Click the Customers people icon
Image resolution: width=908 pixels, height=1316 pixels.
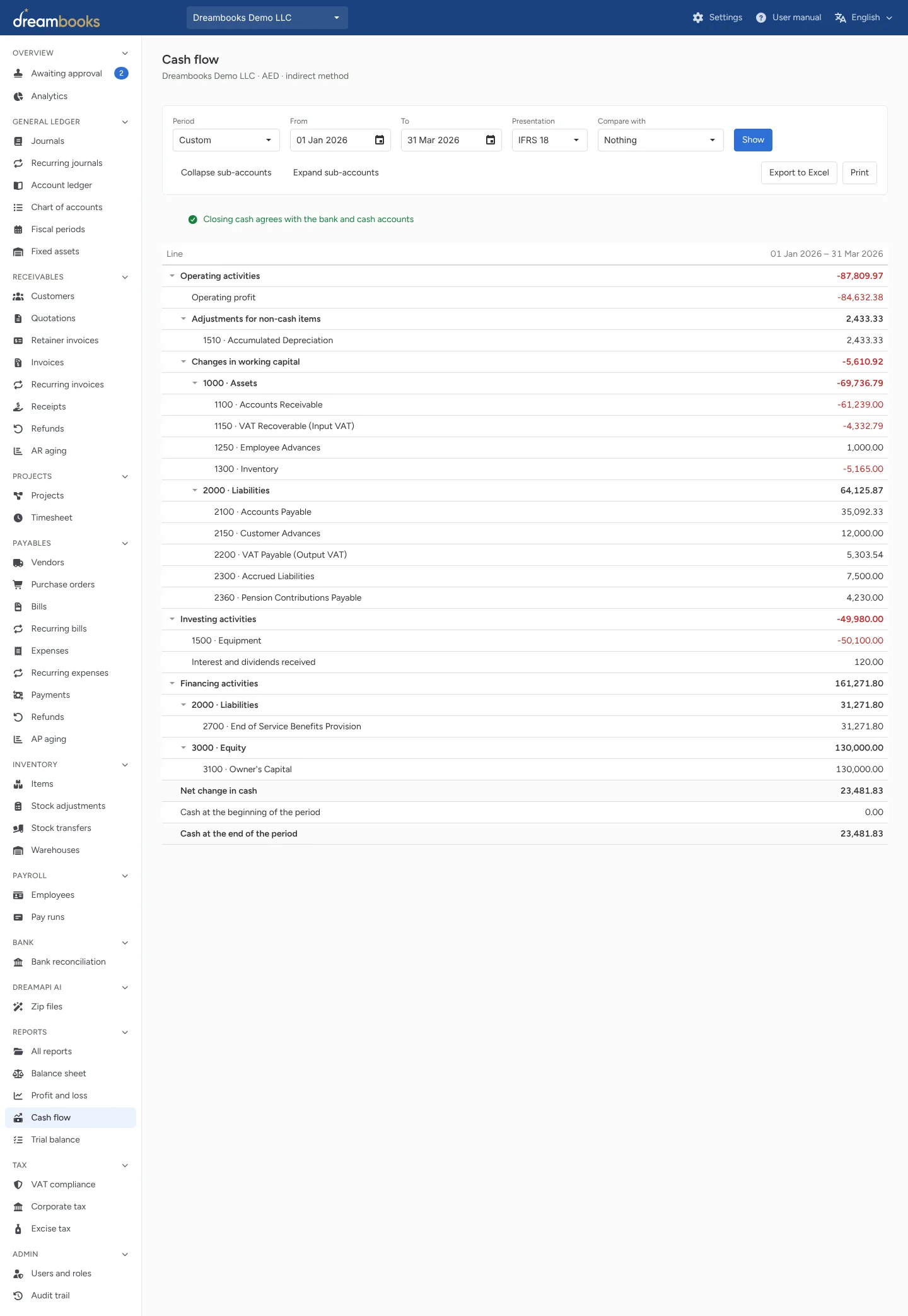(18, 297)
